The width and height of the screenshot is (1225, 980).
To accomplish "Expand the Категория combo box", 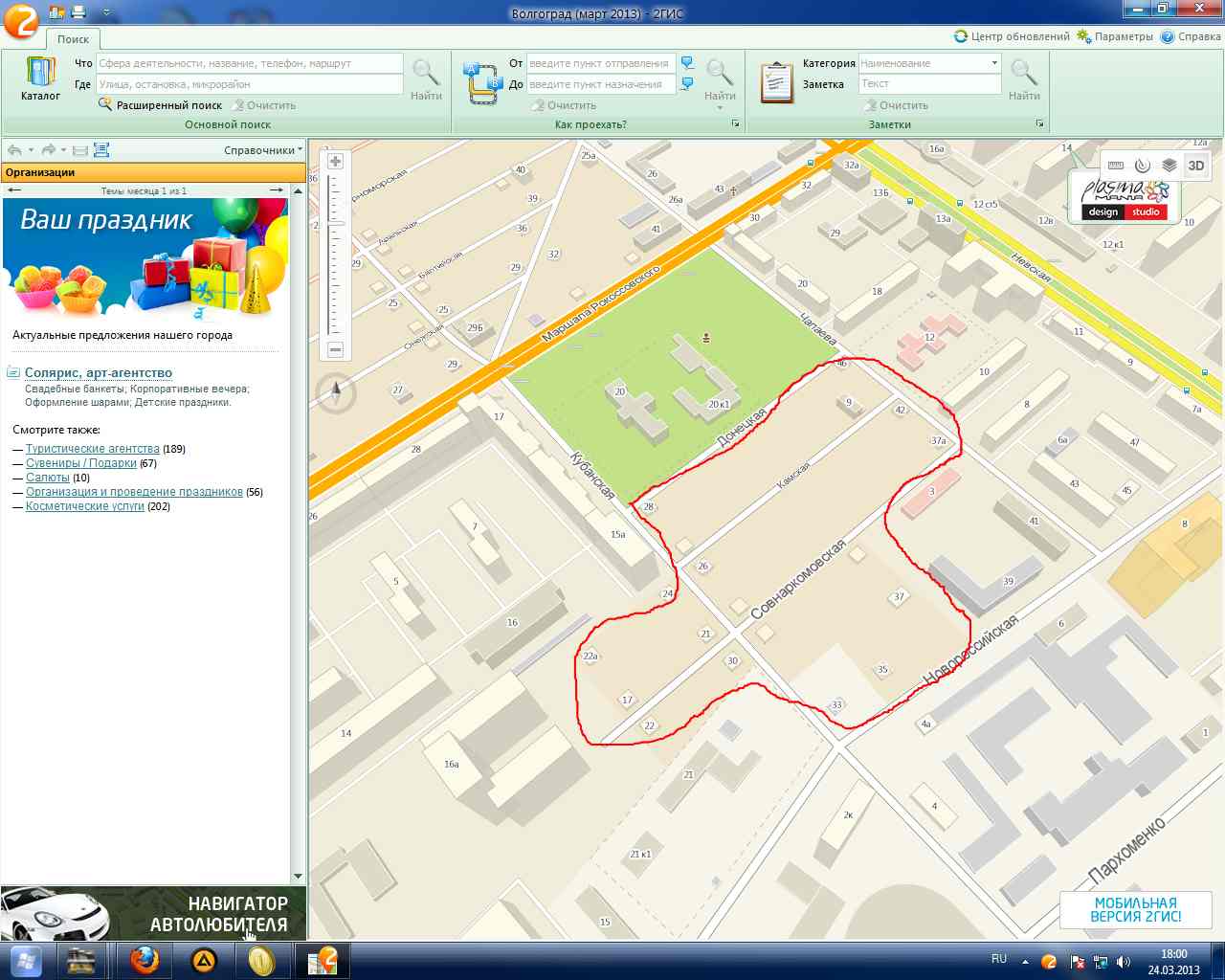I will click(x=994, y=63).
